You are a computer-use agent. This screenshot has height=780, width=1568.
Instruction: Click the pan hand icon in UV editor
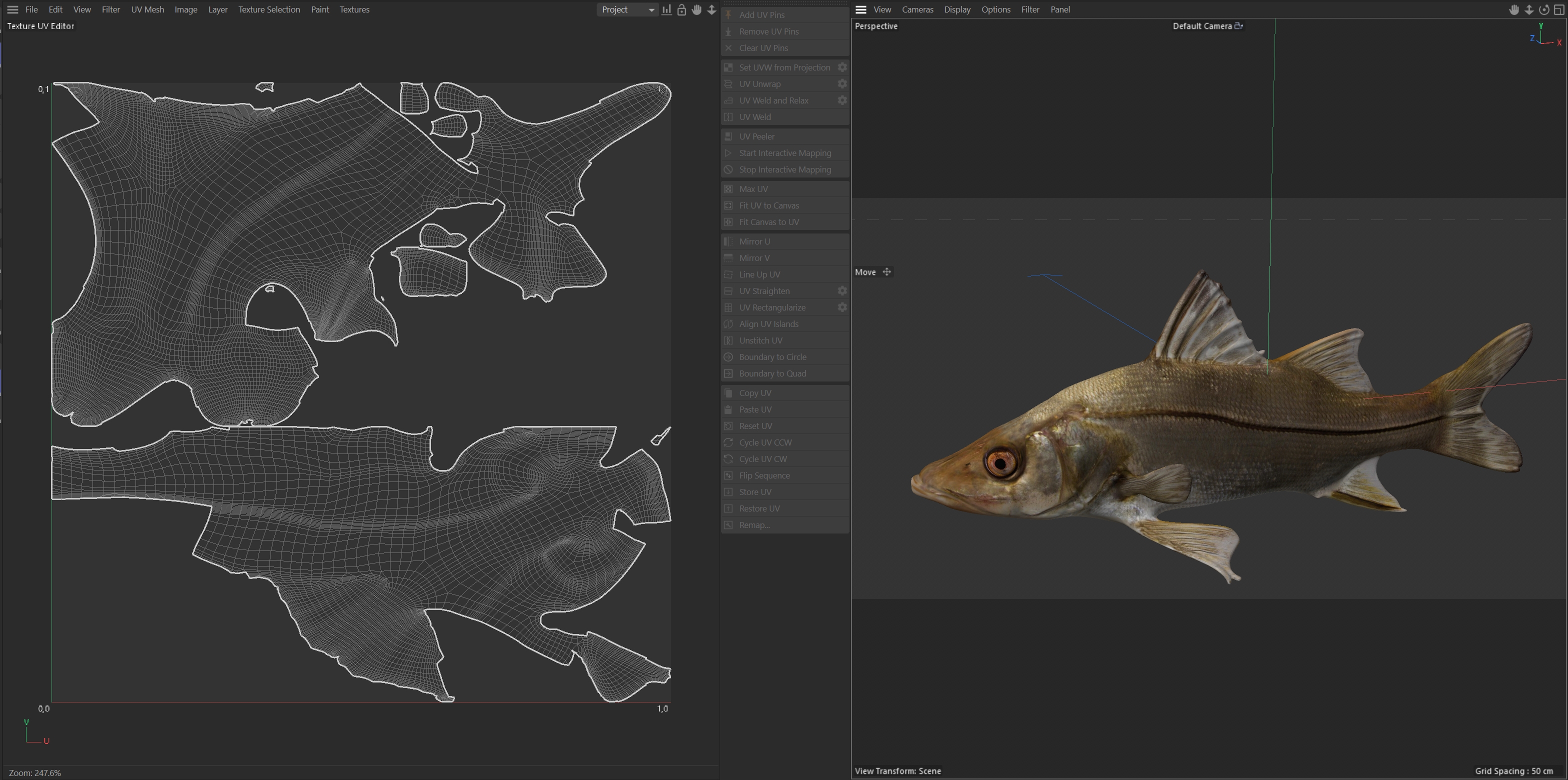coord(696,9)
